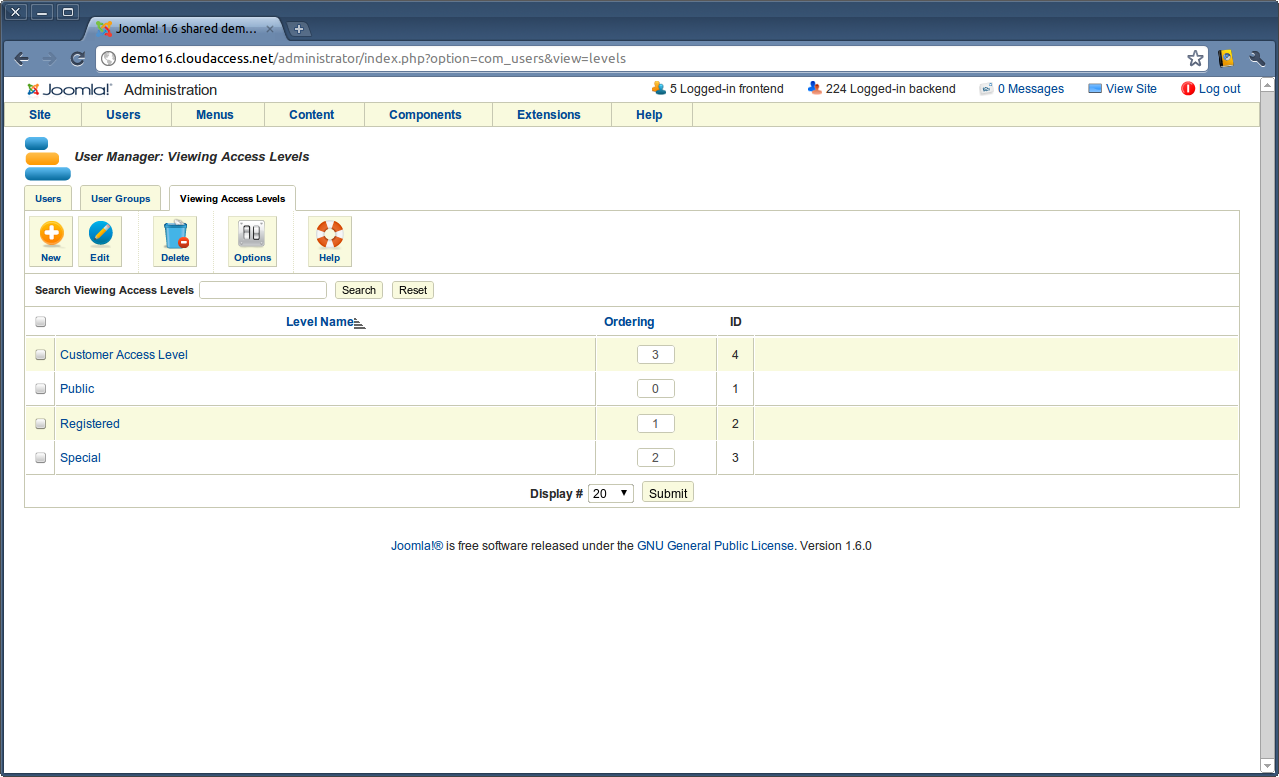Image resolution: width=1279 pixels, height=777 pixels.
Task: Click the search input field
Action: 262,290
